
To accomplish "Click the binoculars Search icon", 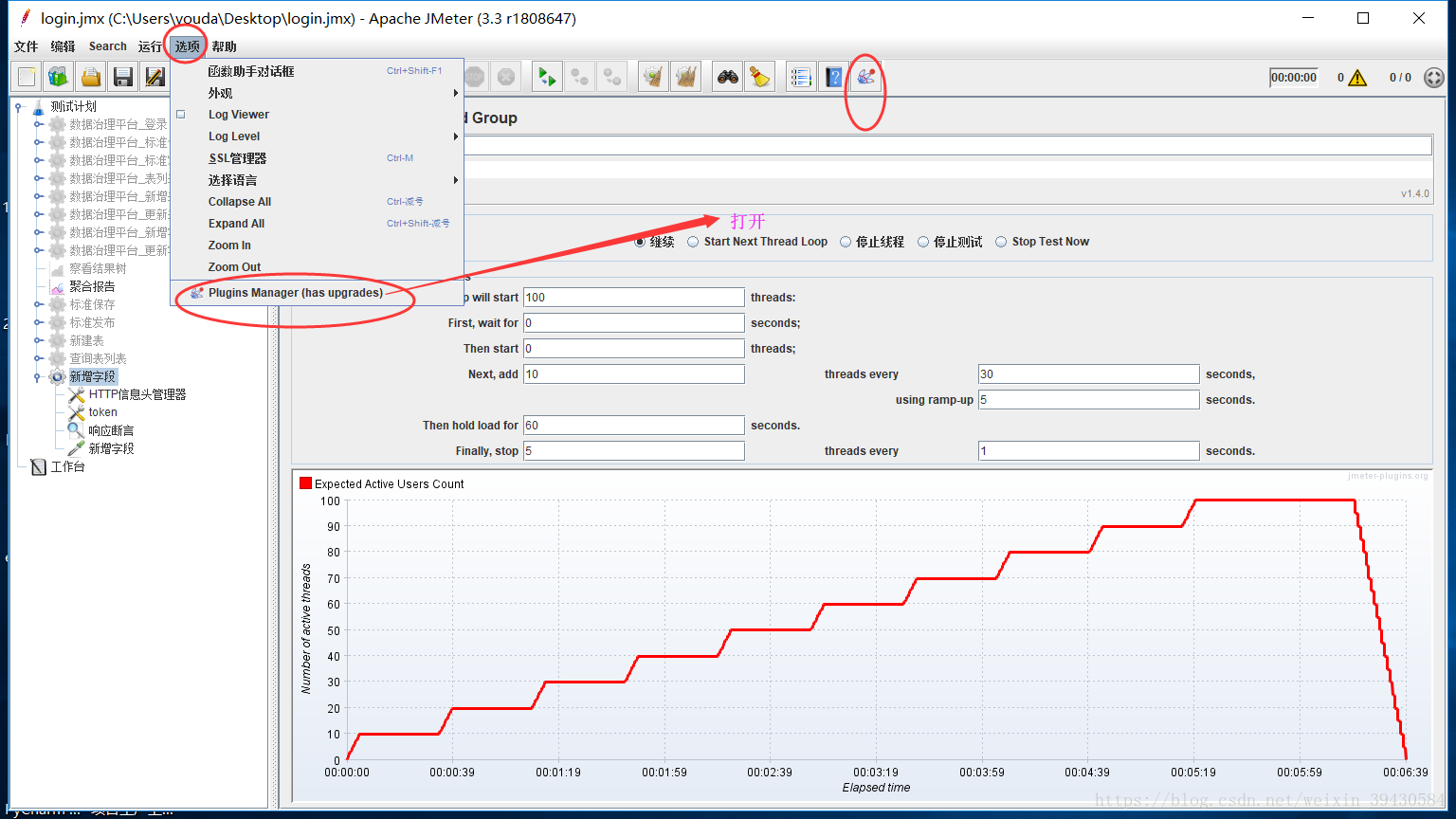I will (x=727, y=77).
